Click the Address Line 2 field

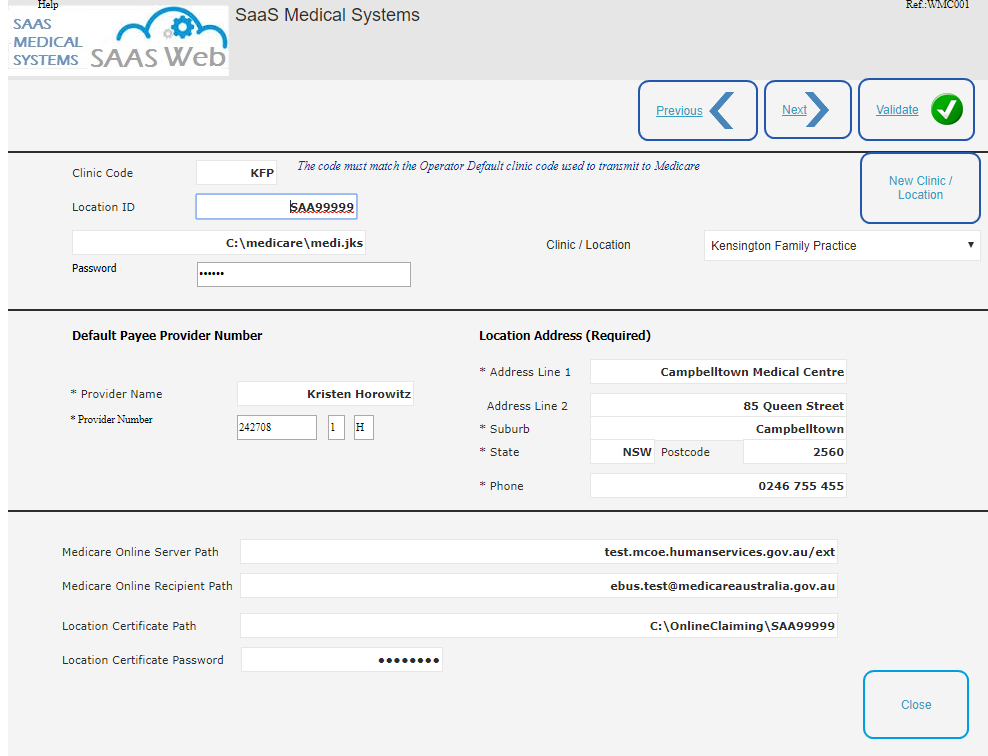tap(718, 406)
